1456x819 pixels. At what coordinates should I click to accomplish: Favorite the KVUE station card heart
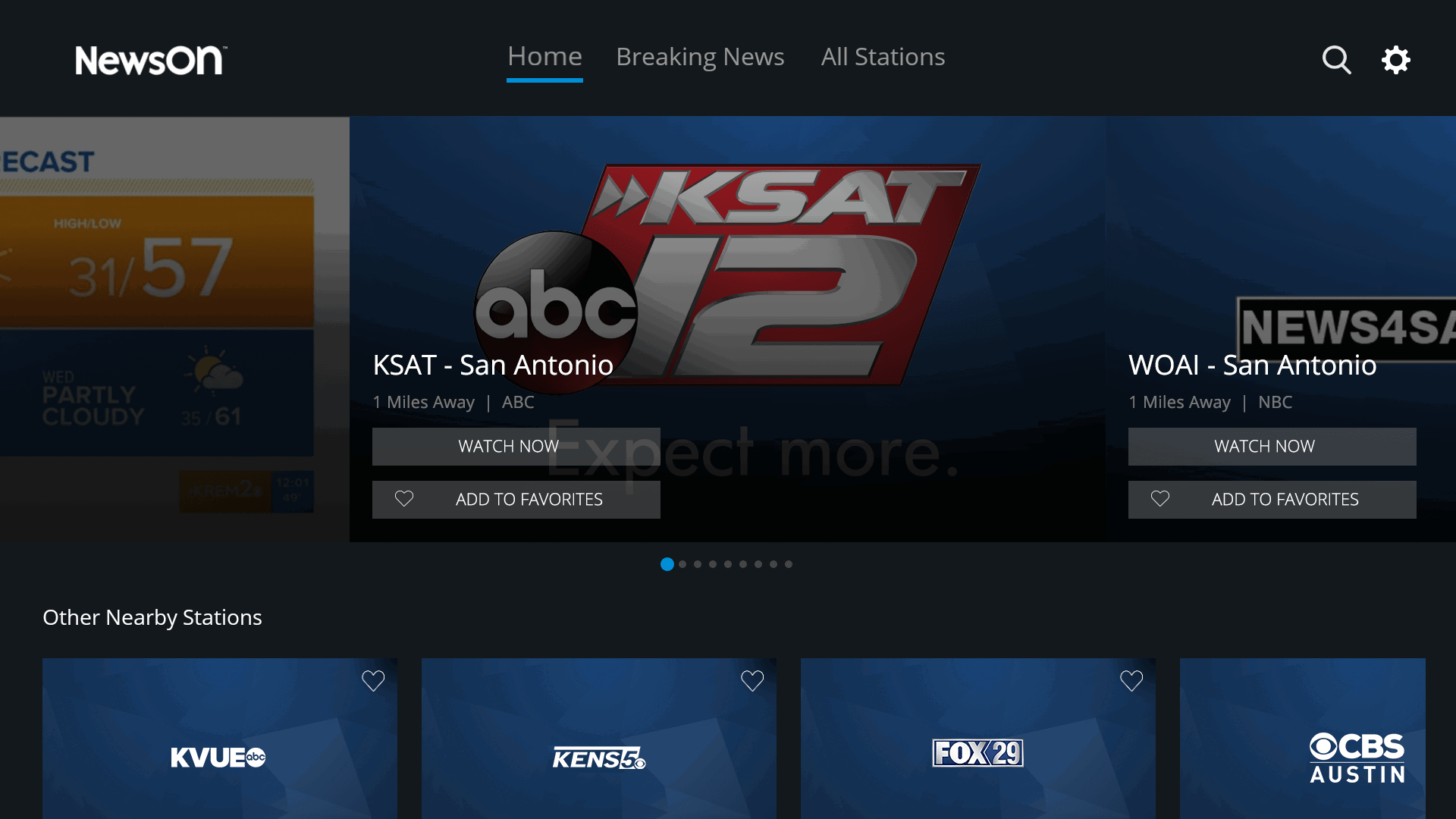coord(373,680)
